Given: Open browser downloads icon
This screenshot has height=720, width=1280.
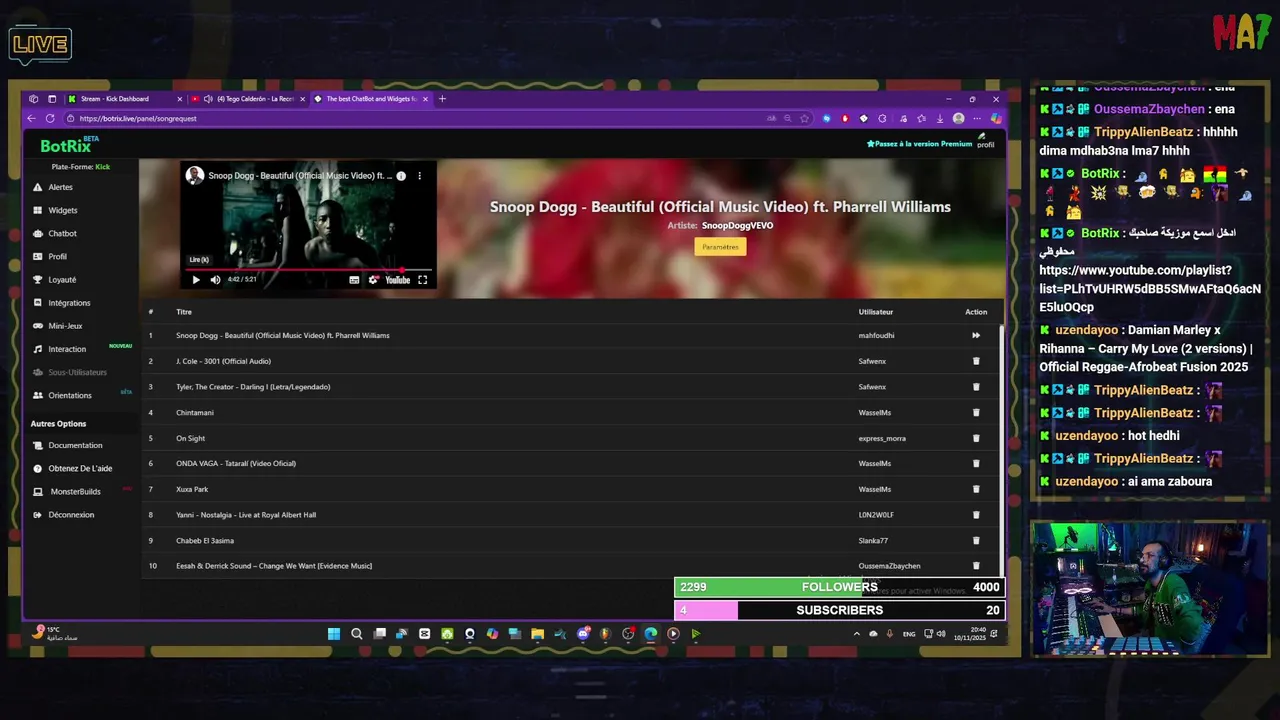Looking at the screenshot, I should (940, 118).
